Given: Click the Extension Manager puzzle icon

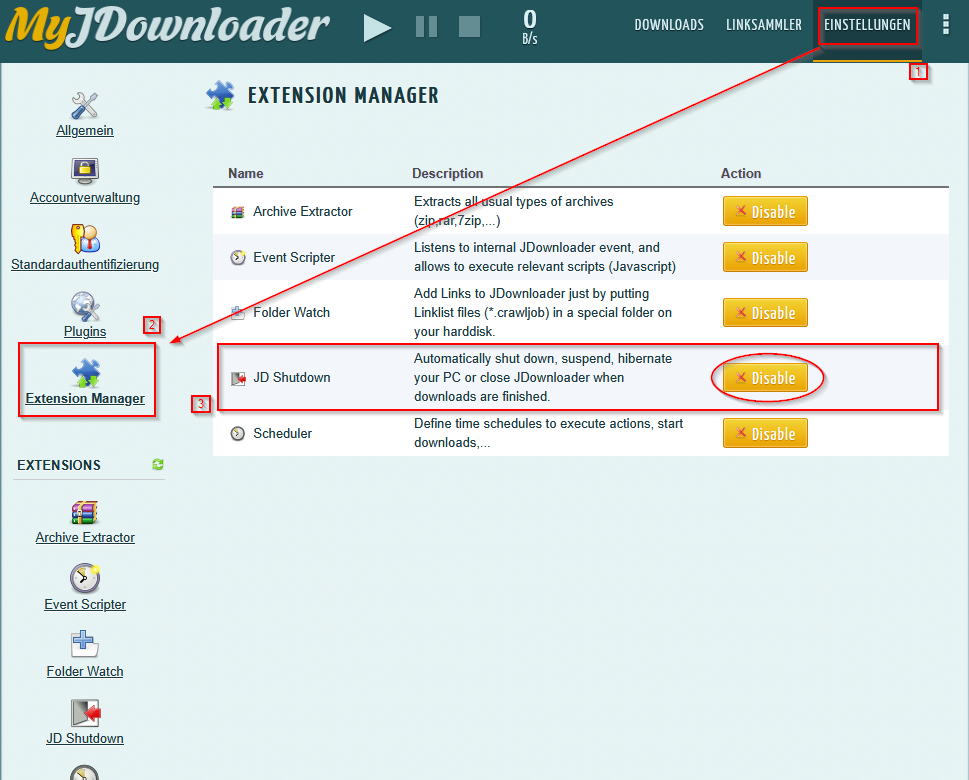Looking at the screenshot, I should pyautogui.click(x=85, y=372).
